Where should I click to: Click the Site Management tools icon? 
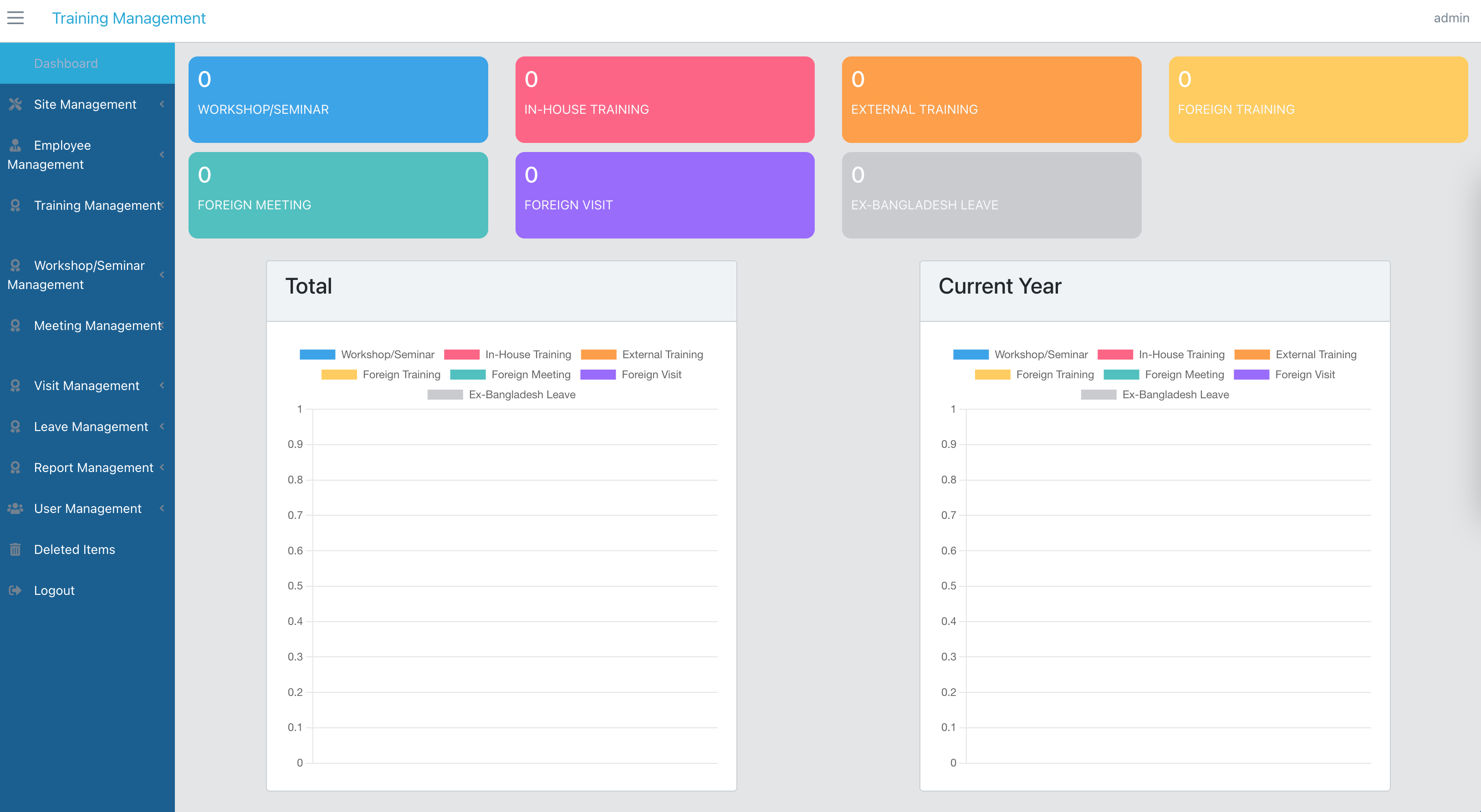coord(15,105)
